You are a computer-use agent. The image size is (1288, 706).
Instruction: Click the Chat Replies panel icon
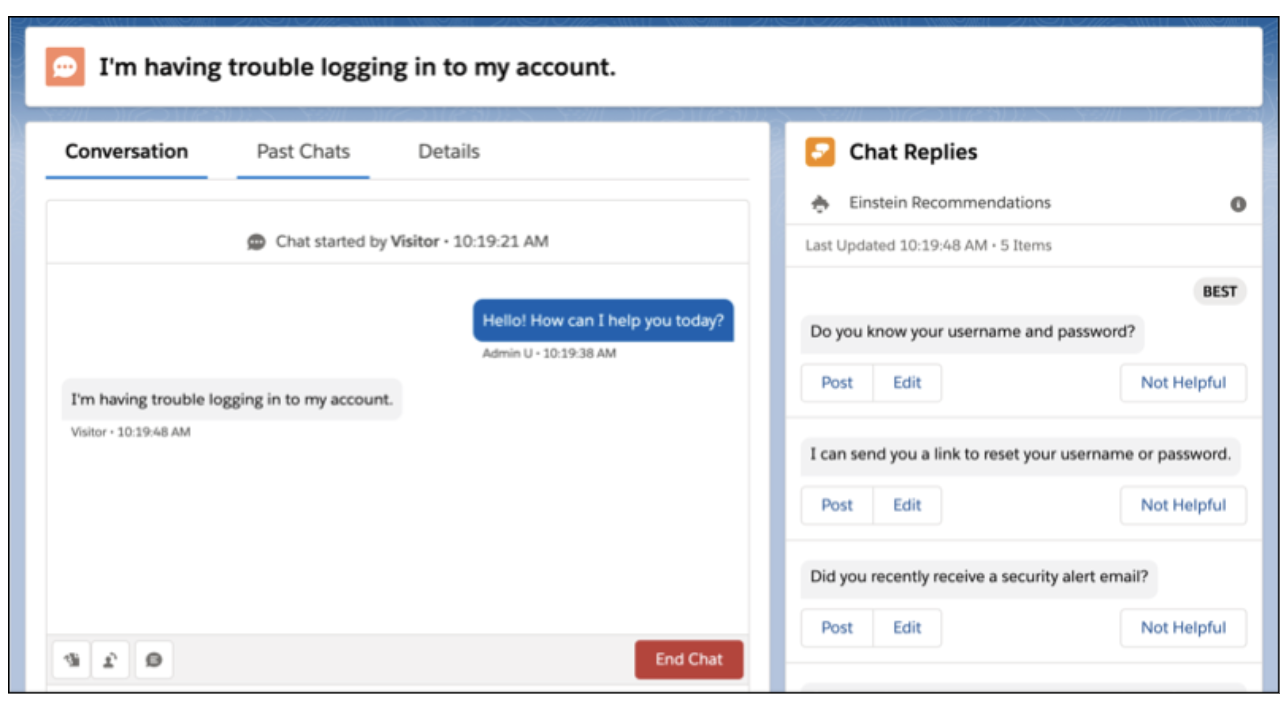click(820, 152)
